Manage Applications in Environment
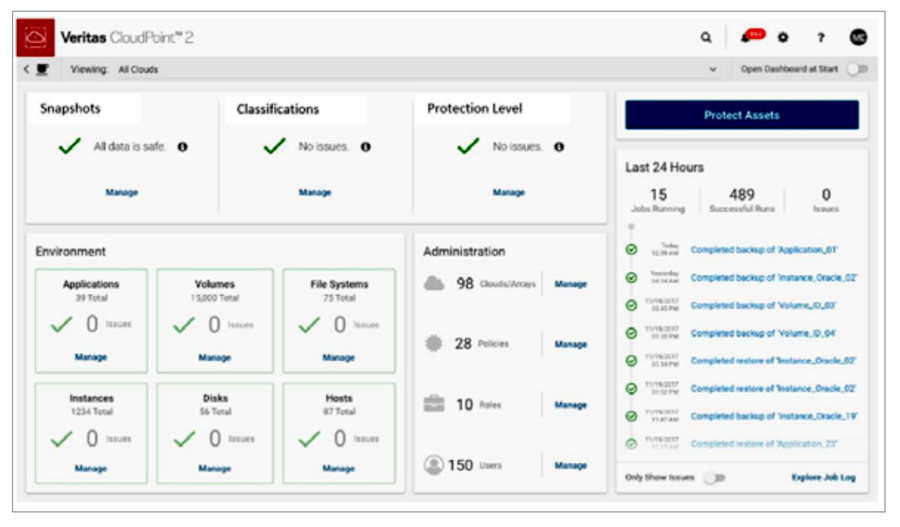 pos(91,357)
